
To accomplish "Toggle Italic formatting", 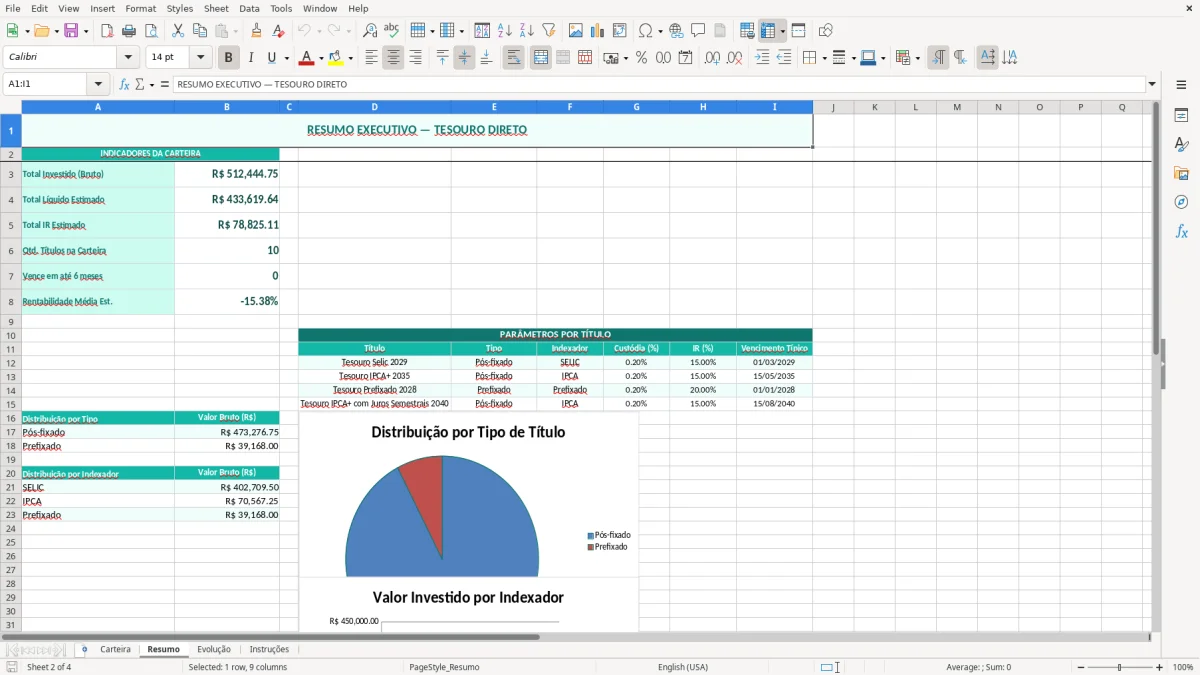I will coord(251,58).
